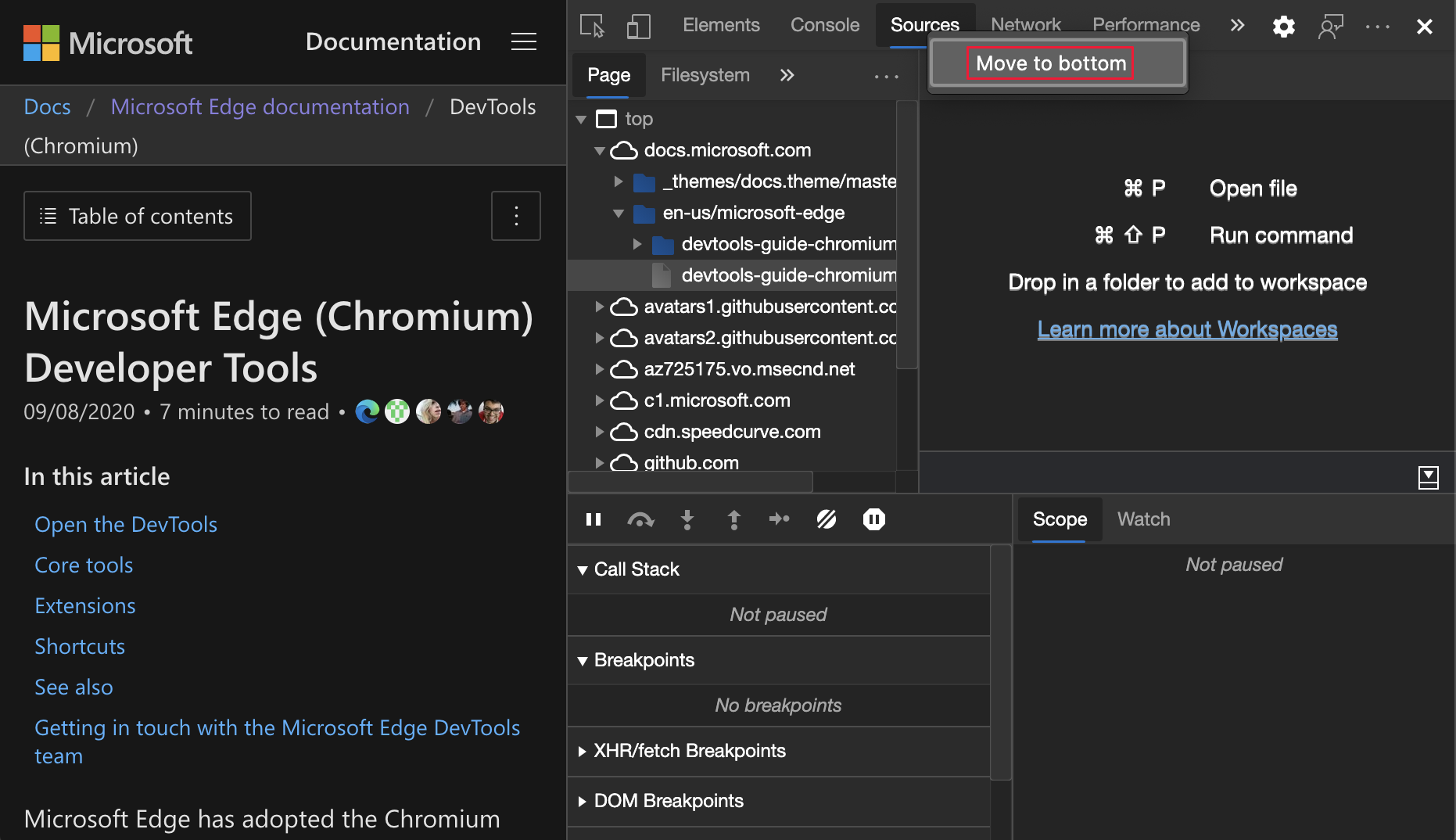The image size is (1456, 840).
Task: Switch to the Network tab
Action: (x=1025, y=23)
